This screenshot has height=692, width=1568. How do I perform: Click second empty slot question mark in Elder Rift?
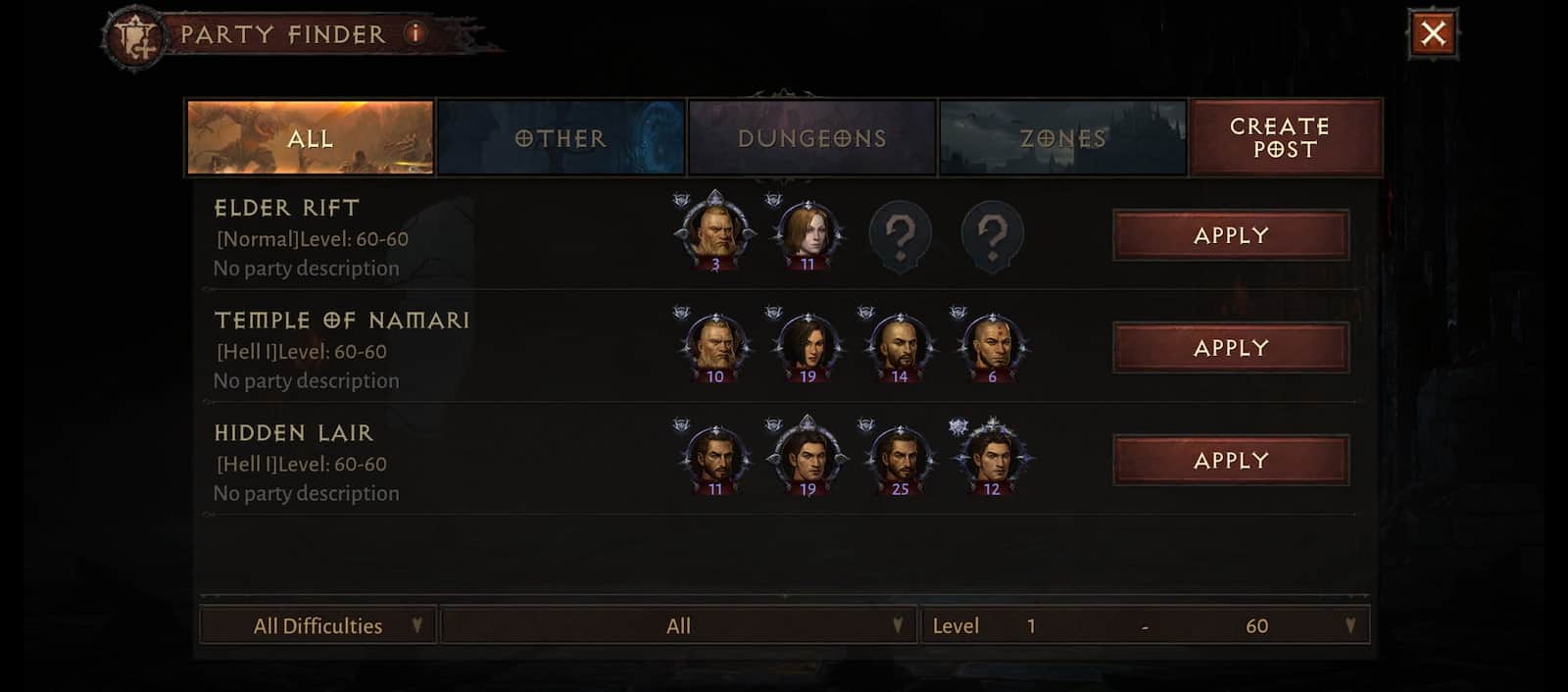[992, 235]
